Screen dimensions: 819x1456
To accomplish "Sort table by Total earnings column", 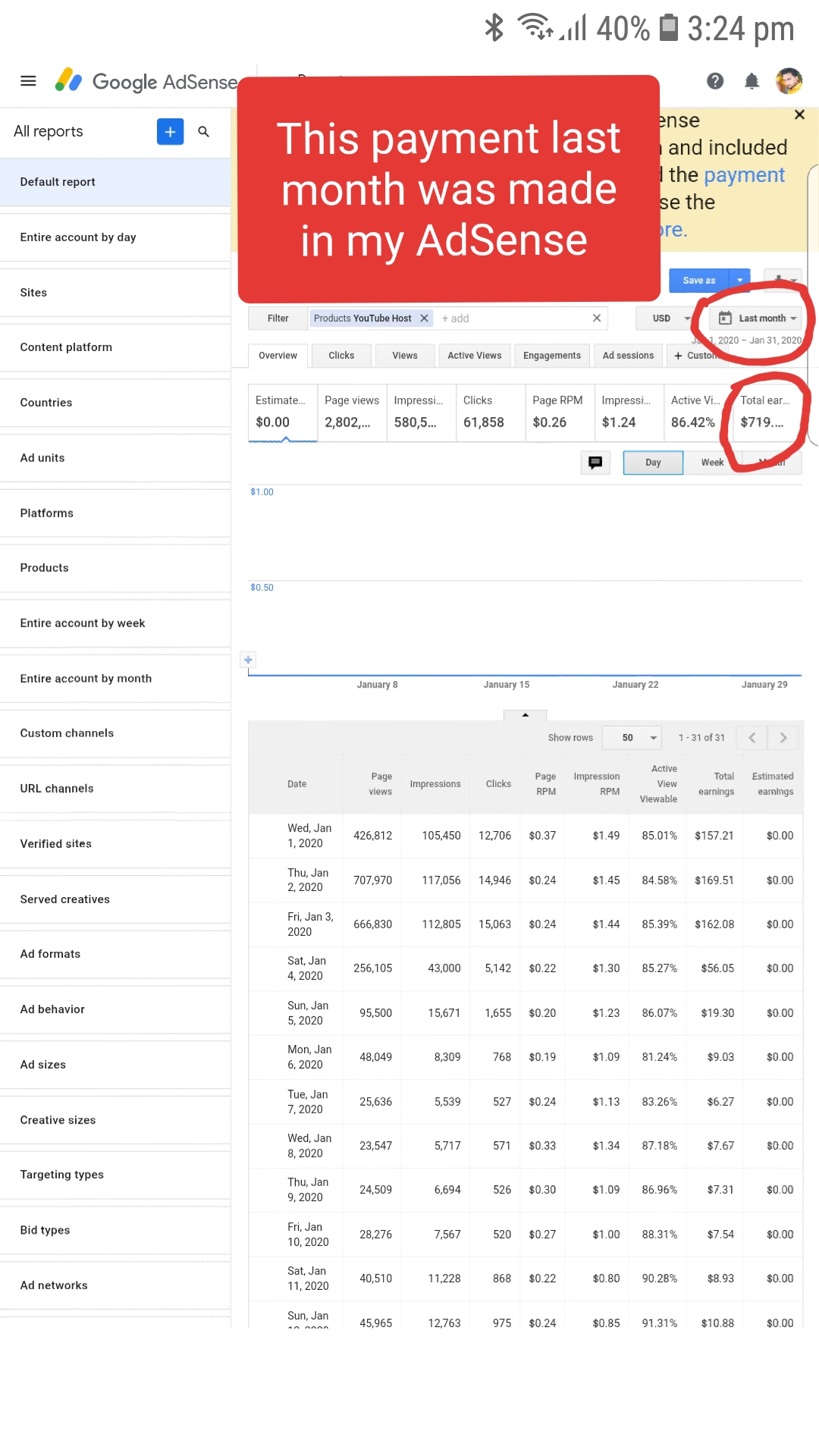I will point(716,784).
